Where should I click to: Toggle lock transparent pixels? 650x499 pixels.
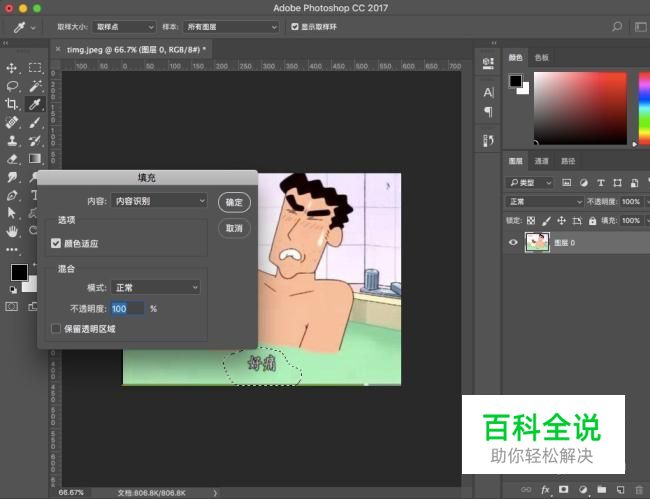tap(531, 220)
